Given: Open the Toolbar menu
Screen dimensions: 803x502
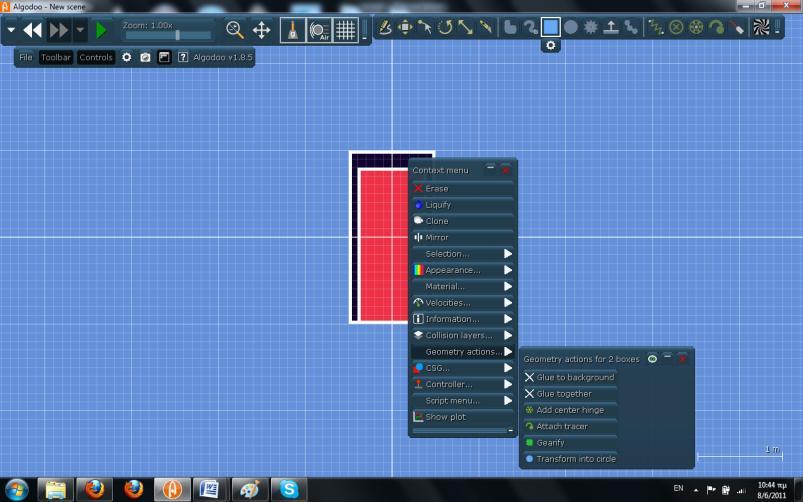Looking at the screenshot, I should point(56,57).
